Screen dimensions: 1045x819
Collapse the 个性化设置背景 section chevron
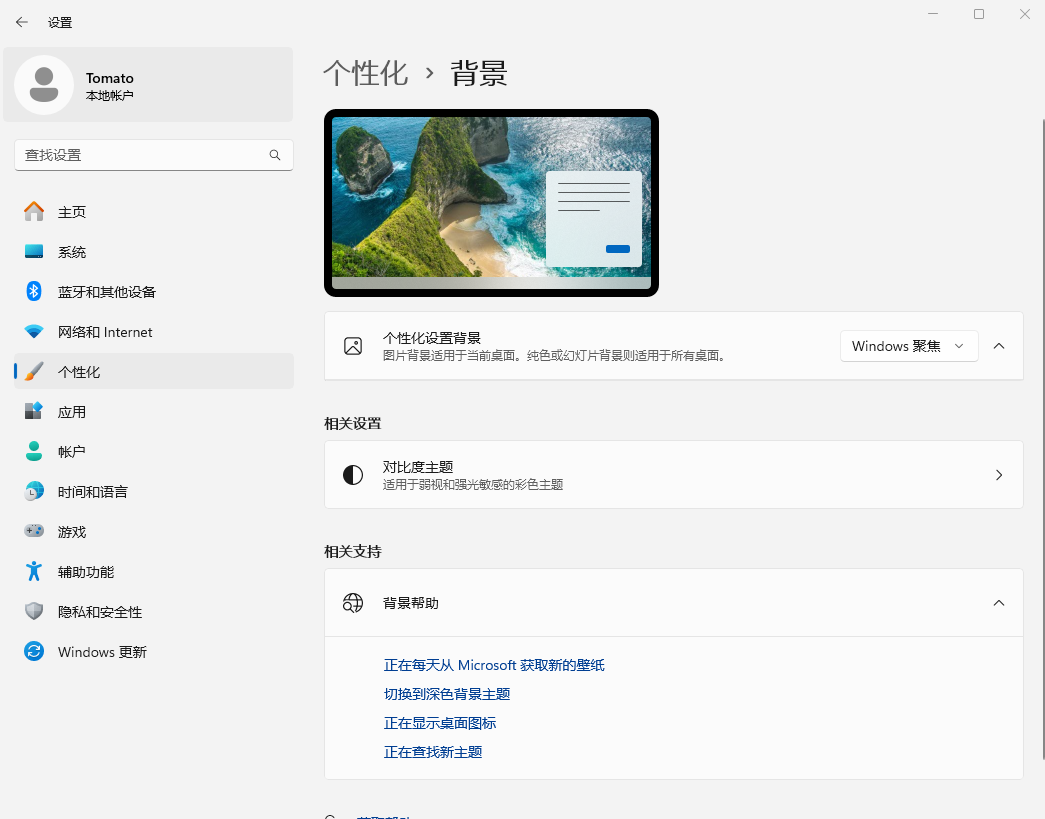998,346
